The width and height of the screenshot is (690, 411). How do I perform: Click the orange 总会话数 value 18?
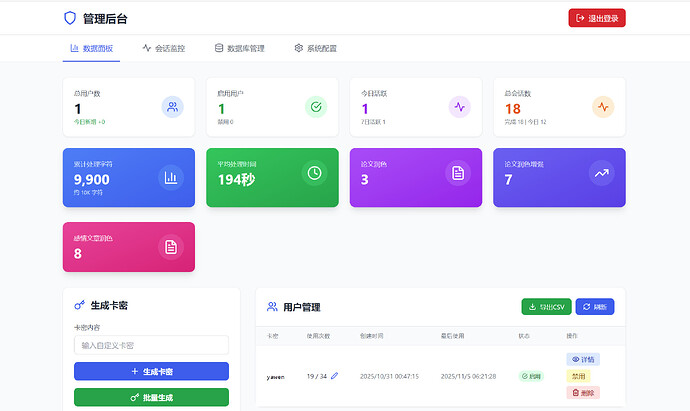tap(513, 109)
